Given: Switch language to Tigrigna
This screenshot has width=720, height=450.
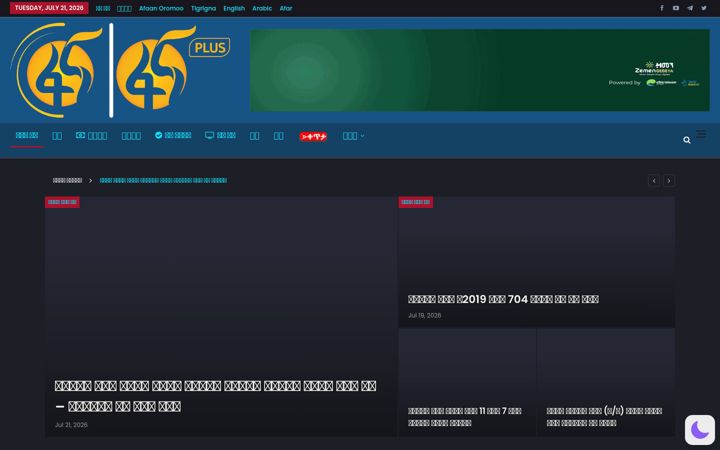Looking at the screenshot, I should pos(203,8).
